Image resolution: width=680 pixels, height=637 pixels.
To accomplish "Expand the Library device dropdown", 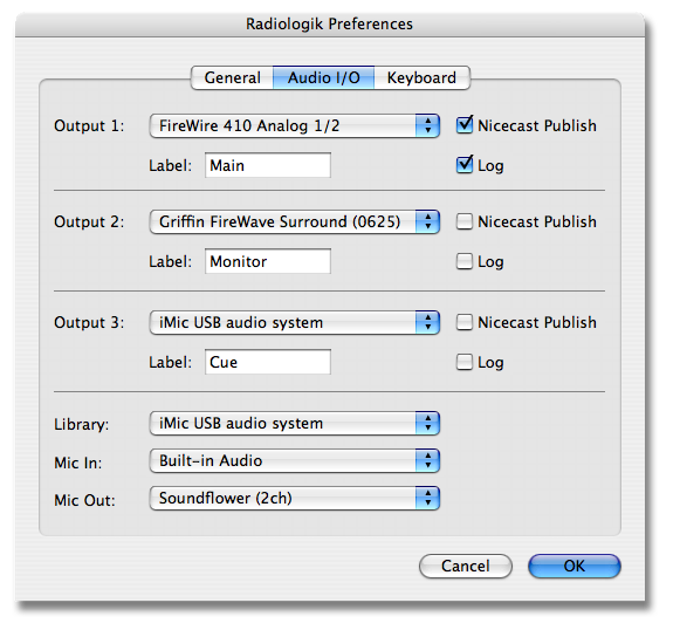I will tap(294, 424).
